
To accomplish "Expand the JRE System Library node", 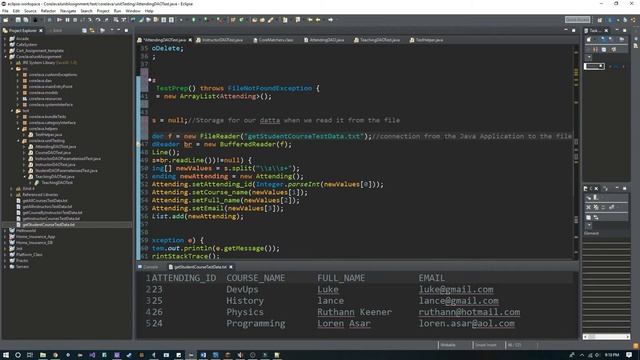I will tap(11, 63).
